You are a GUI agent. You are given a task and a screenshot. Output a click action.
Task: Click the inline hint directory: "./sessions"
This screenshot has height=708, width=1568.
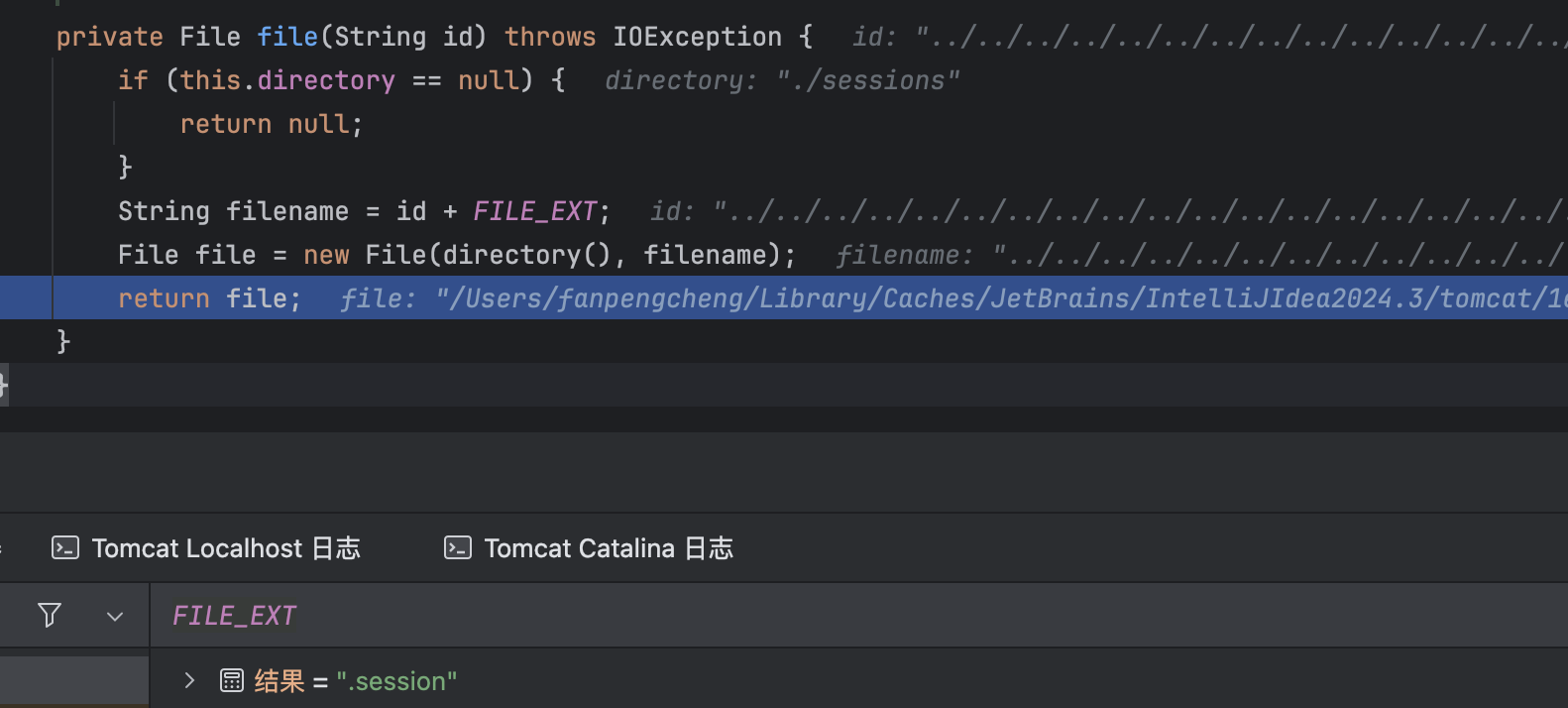tap(781, 80)
